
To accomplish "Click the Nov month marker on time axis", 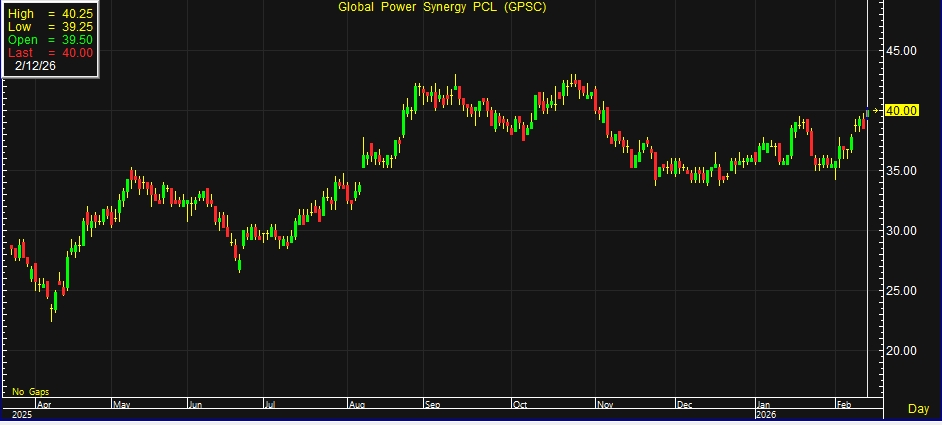I will tap(605, 404).
